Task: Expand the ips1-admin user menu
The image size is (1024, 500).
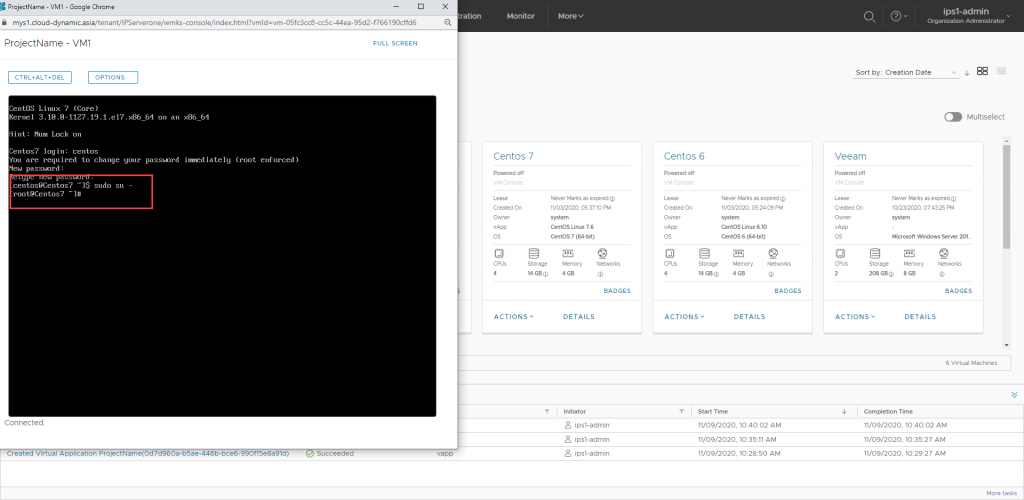Action: pyautogui.click(x=964, y=16)
